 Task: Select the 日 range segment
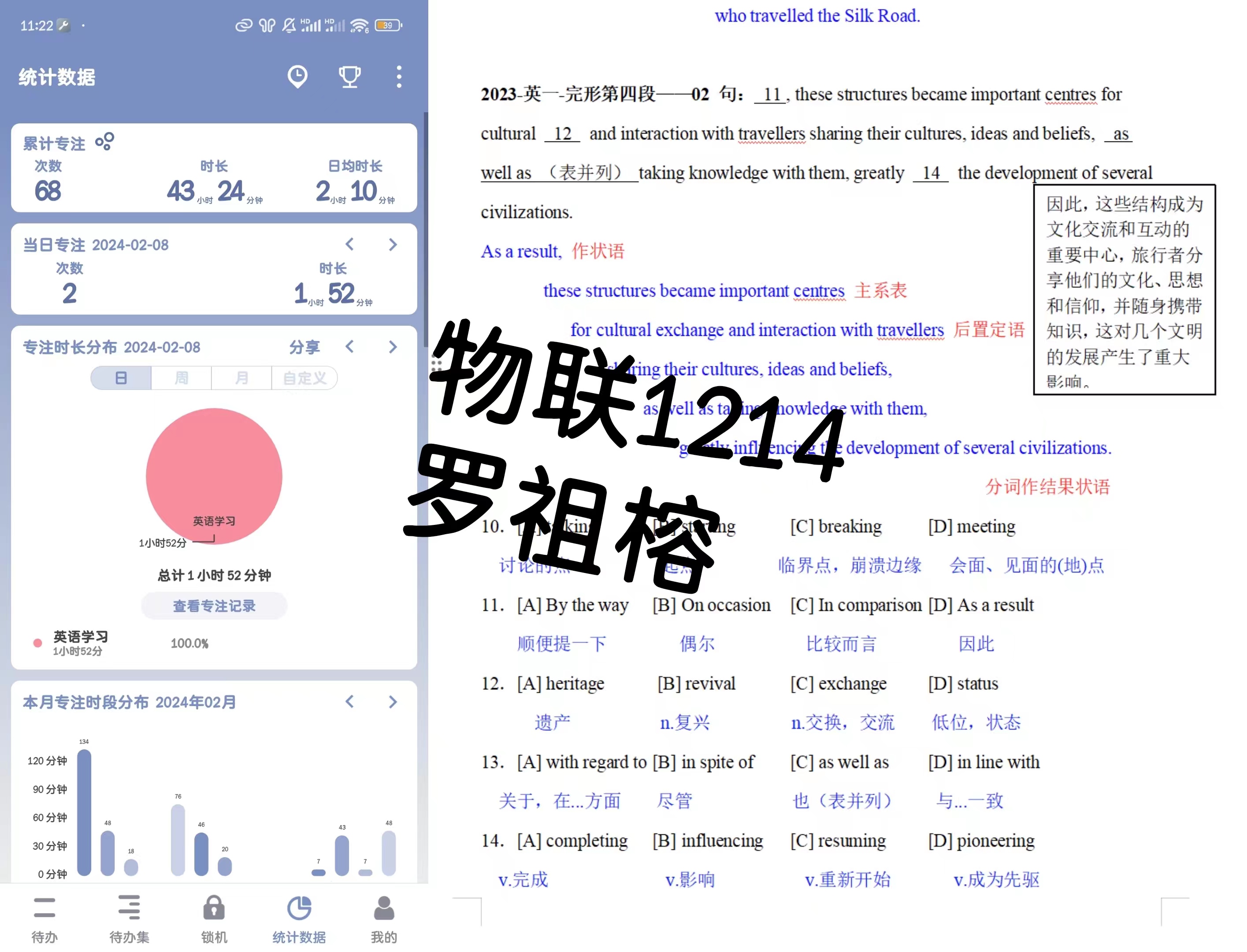tap(121, 377)
